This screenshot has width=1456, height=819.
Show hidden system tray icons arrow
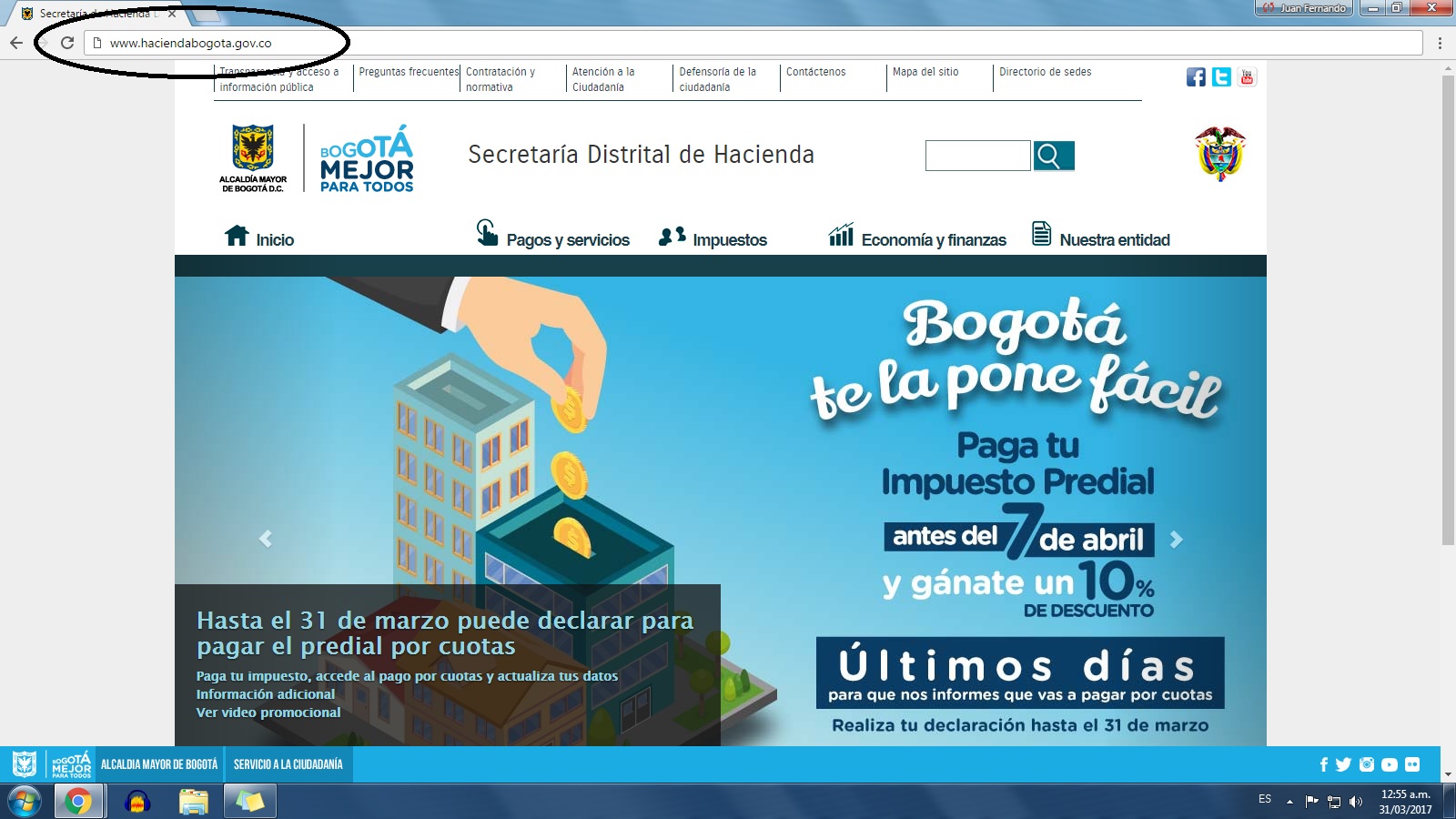(1289, 802)
